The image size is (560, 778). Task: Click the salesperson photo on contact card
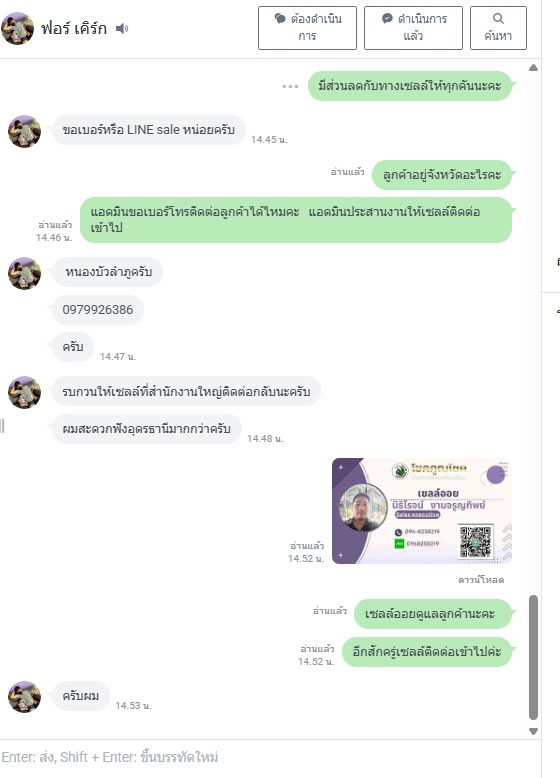pos(363,508)
